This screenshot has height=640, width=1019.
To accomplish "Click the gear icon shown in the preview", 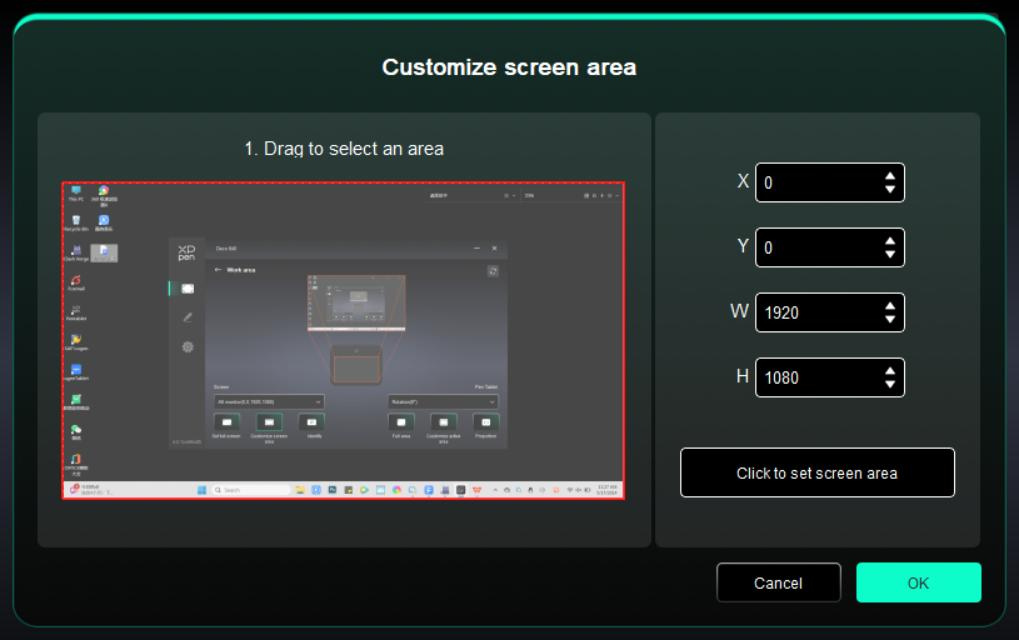I will 187,347.
